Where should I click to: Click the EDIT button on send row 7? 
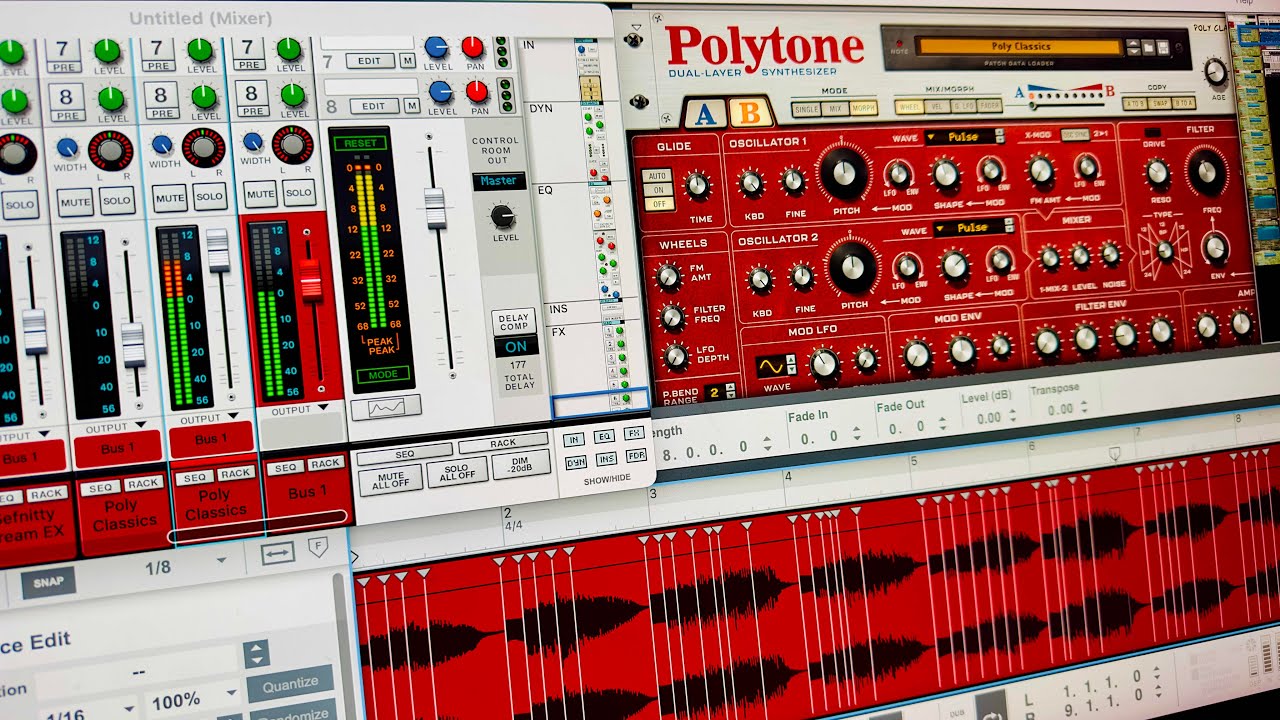point(369,61)
